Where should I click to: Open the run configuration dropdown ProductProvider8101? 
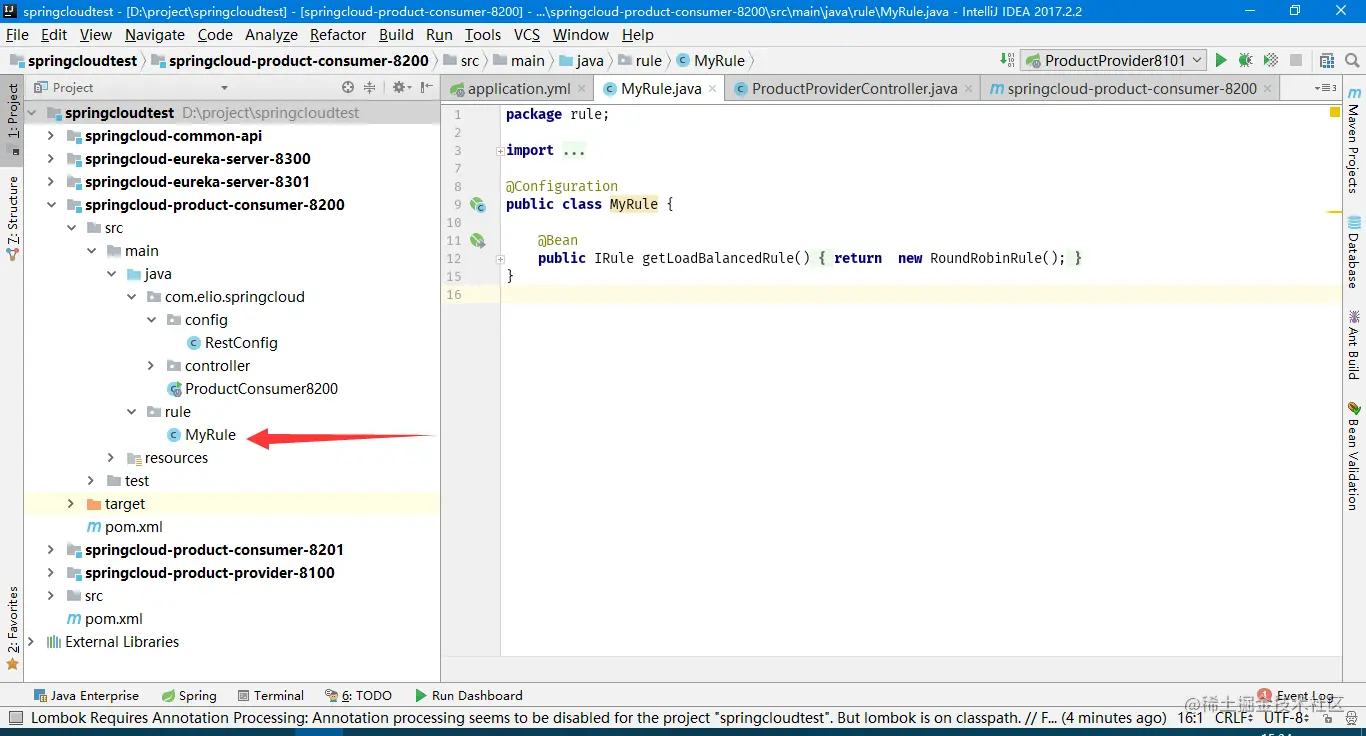pyautogui.click(x=1114, y=60)
